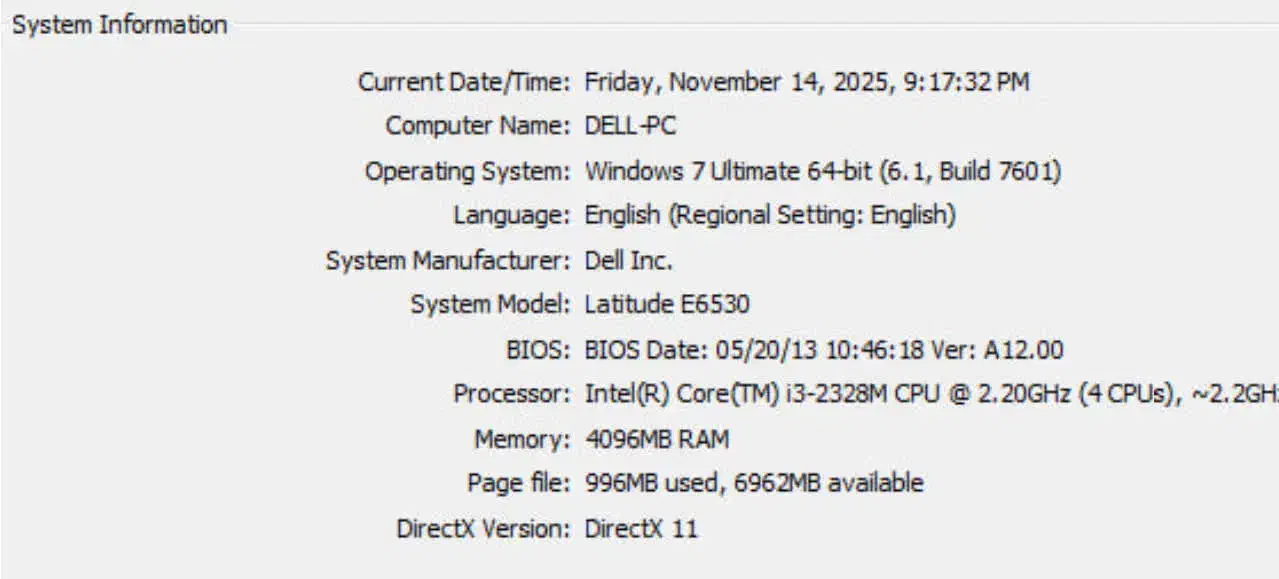Viewport: 1279px width, 579px height.
Task: Select the English (Regional Setting: English) value
Action: [x=769, y=216]
